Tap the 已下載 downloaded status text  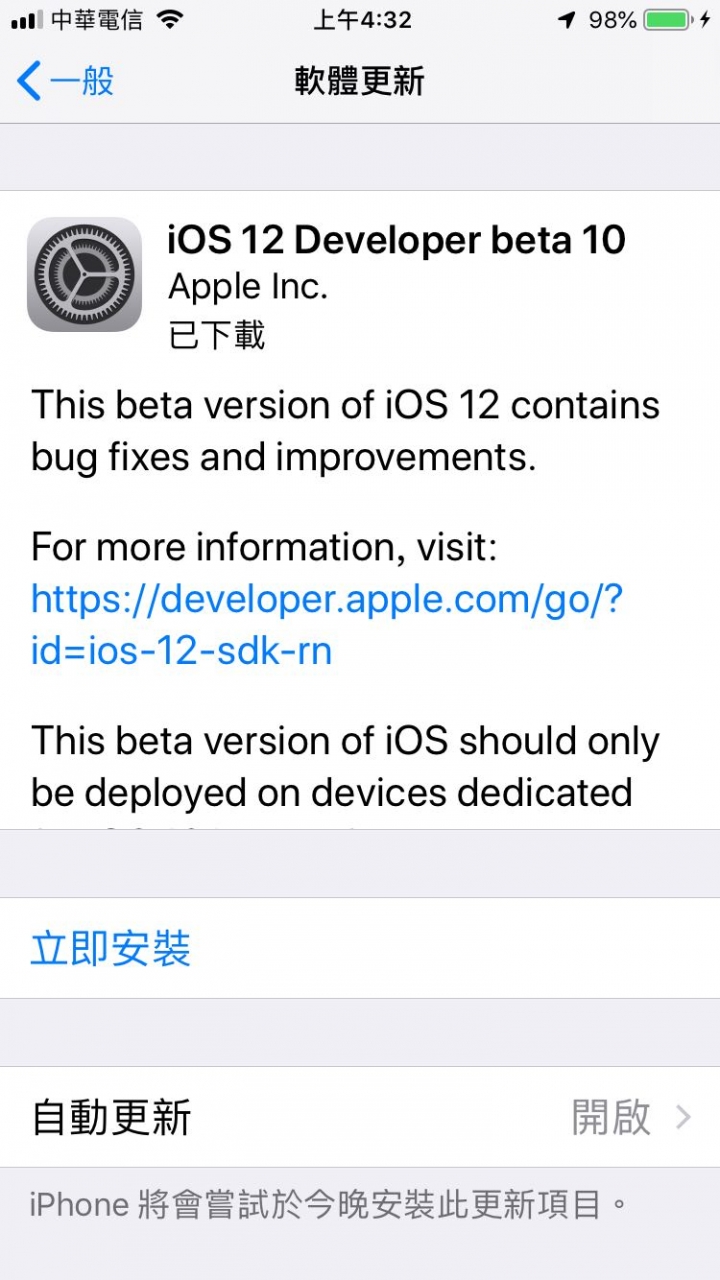[217, 335]
